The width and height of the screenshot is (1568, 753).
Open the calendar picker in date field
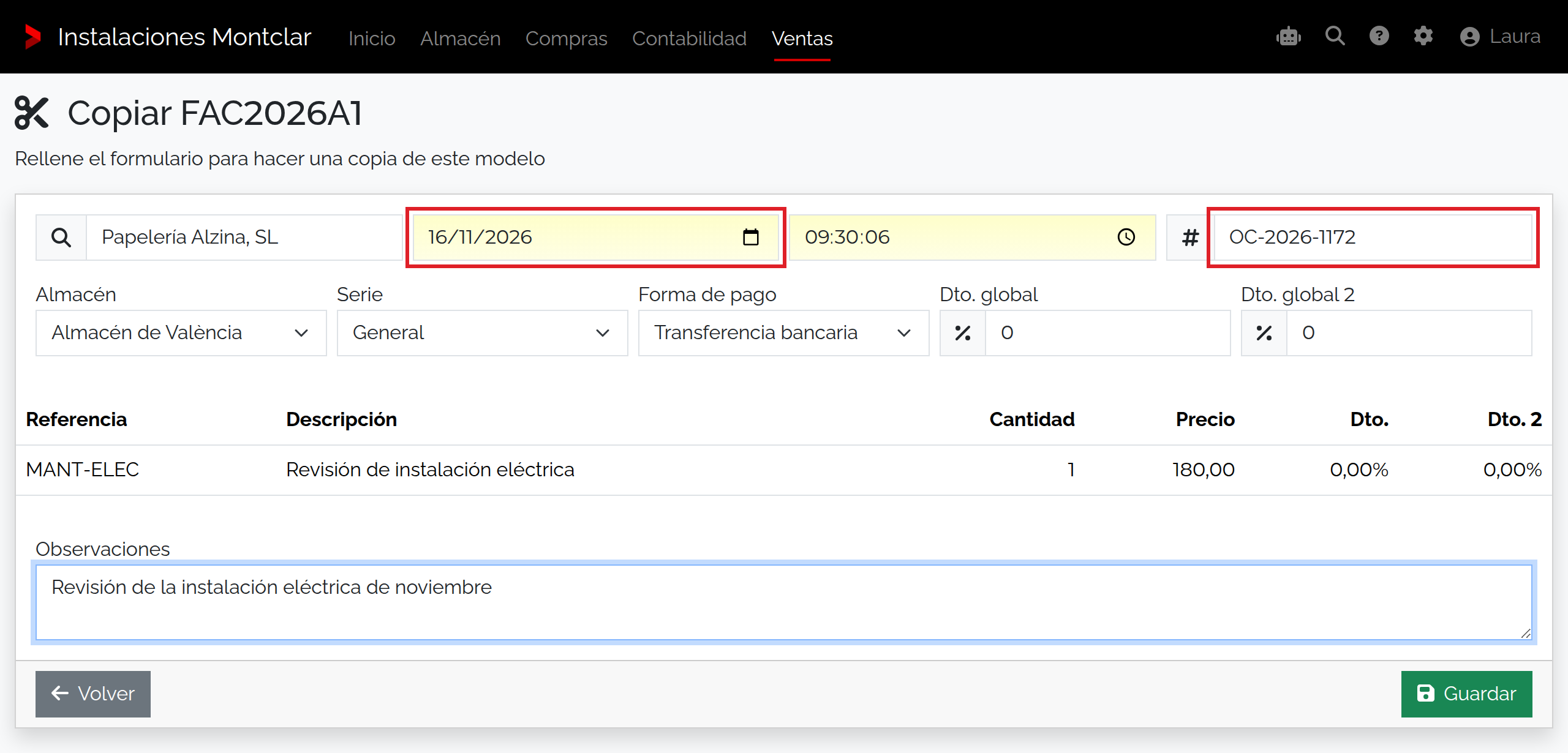click(x=751, y=237)
